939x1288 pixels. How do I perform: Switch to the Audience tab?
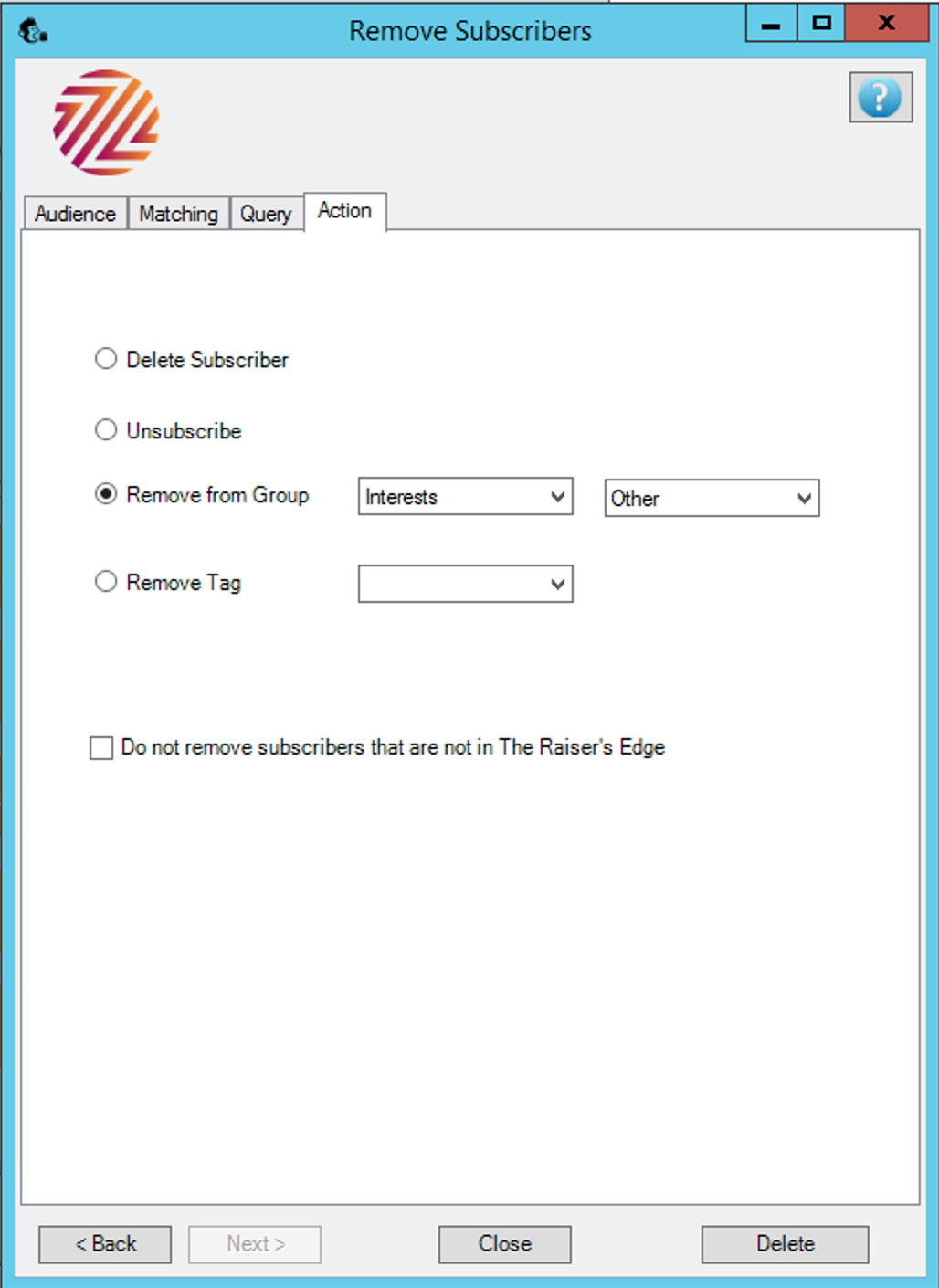75,214
